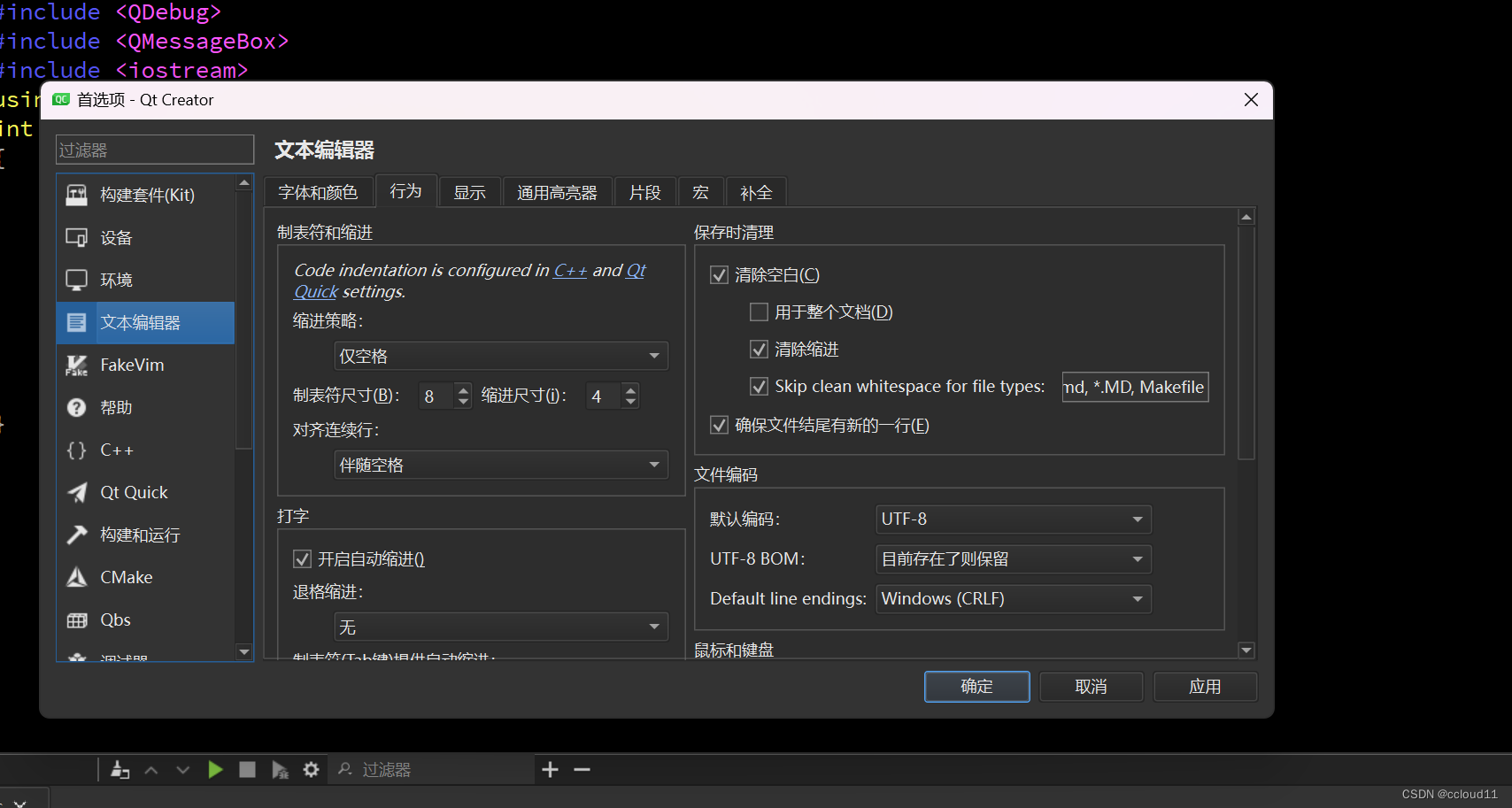1512x808 pixels.
Task: Switch to 宏 tab
Action: coord(701,193)
